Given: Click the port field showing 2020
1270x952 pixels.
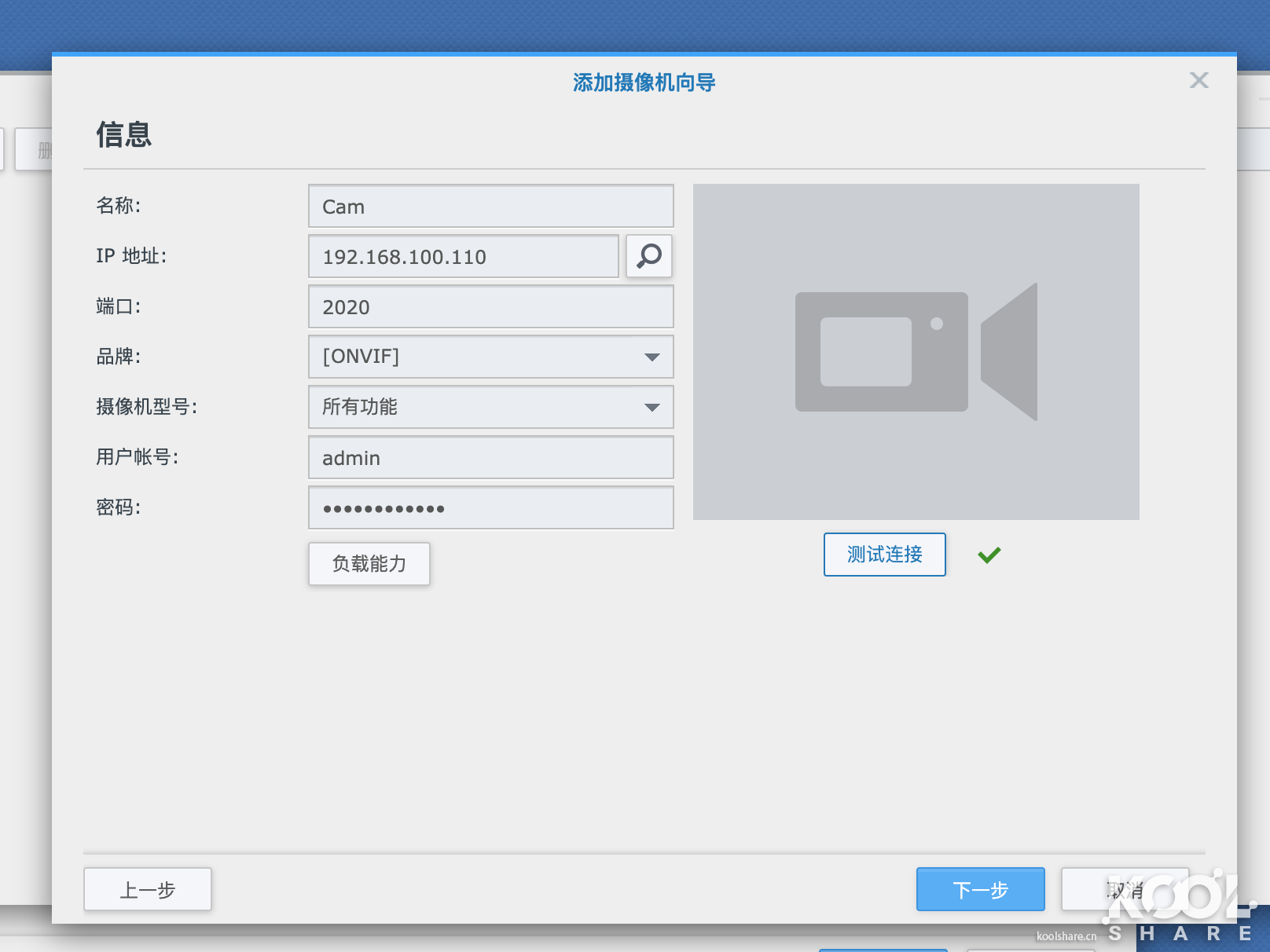Looking at the screenshot, I should (491, 306).
